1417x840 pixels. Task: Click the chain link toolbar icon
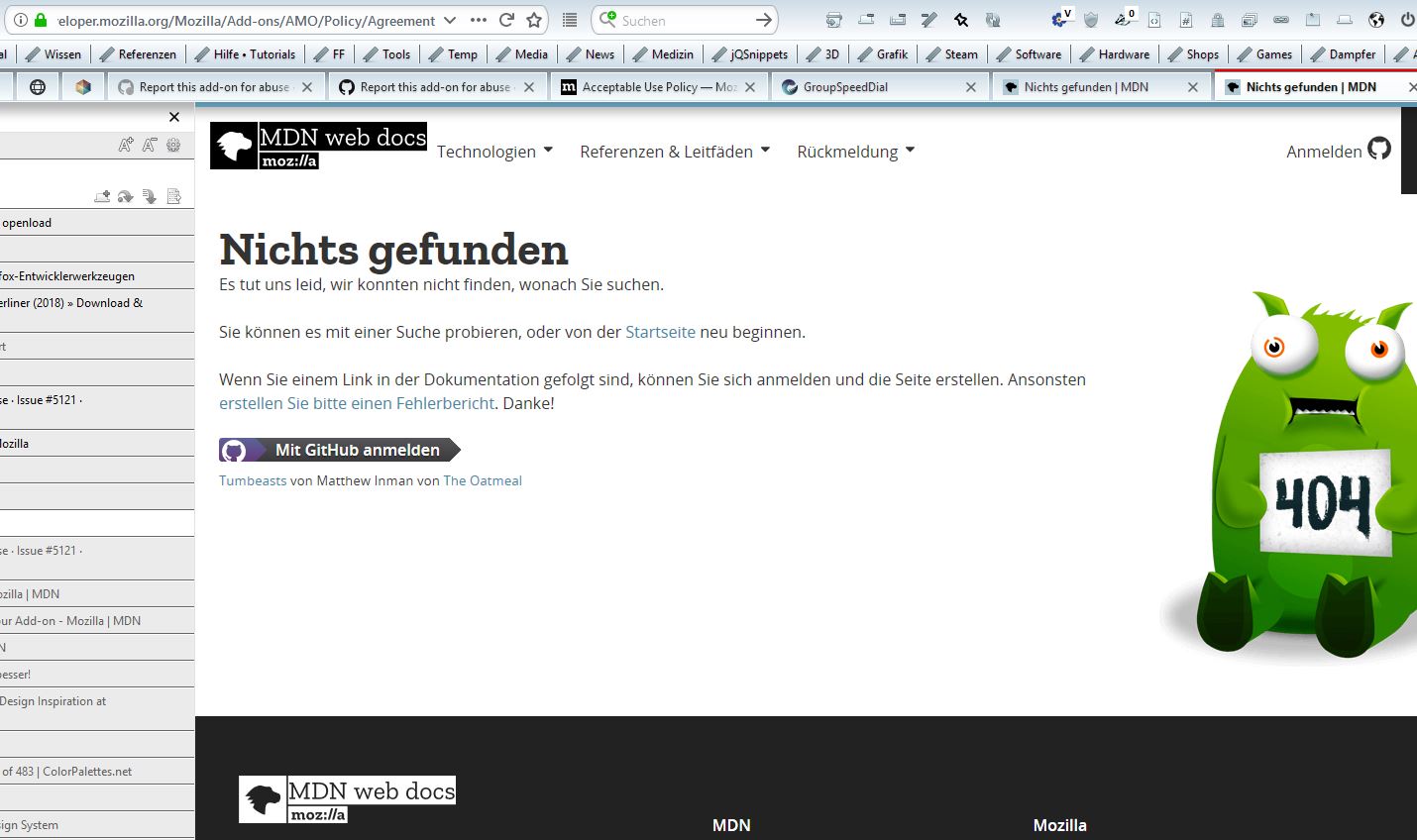pyautogui.click(x=1281, y=20)
